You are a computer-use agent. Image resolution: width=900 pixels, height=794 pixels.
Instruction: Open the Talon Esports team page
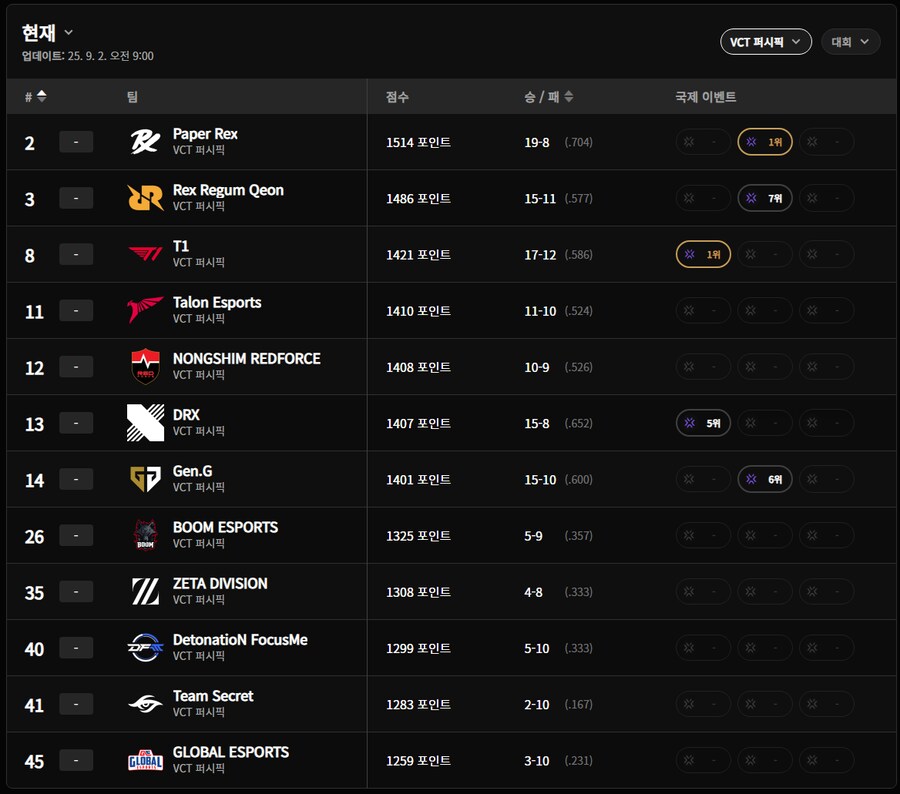[217, 303]
